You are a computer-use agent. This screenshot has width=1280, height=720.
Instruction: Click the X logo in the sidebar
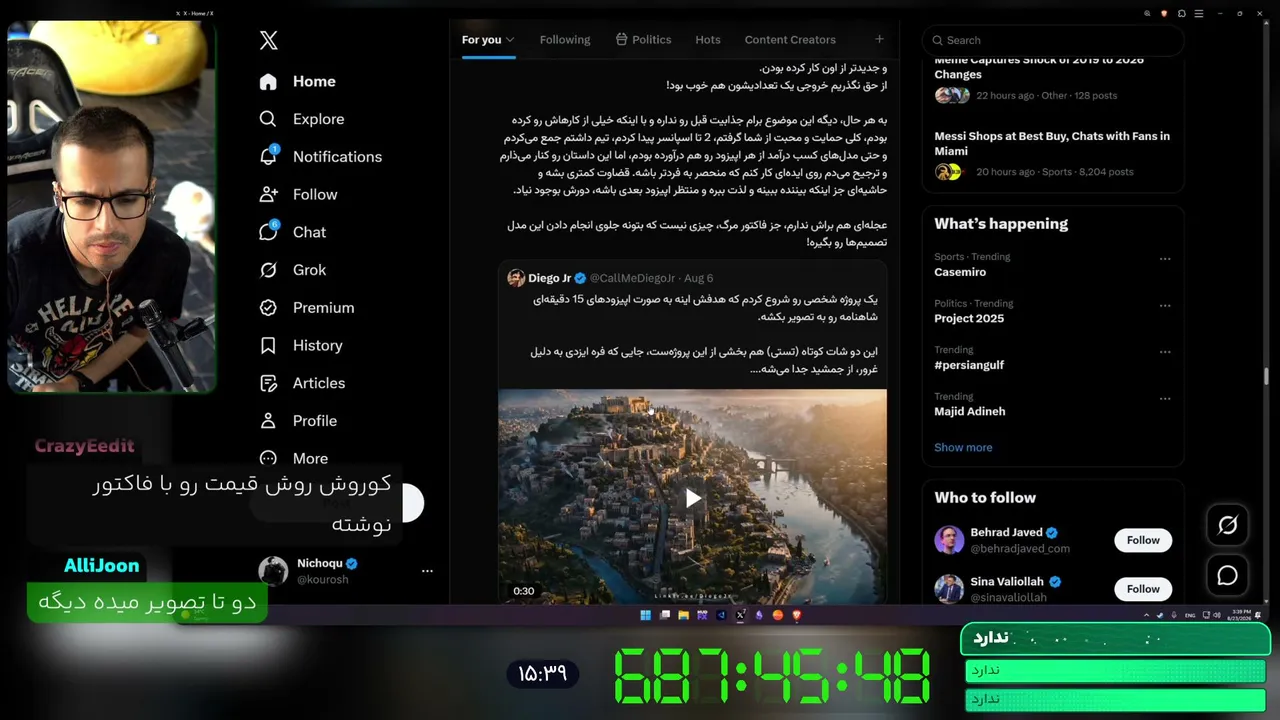tap(268, 41)
